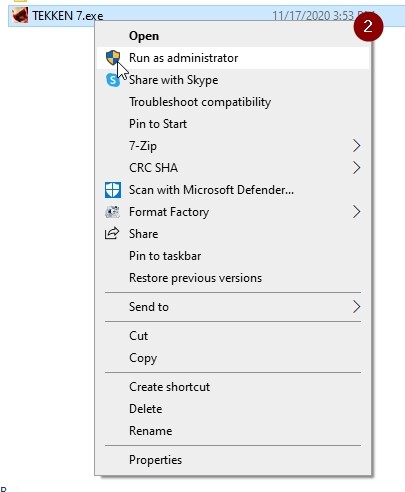Viewport: 405px width, 492px height.
Task: Click the Skype logo icon
Action: pos(113,80)
